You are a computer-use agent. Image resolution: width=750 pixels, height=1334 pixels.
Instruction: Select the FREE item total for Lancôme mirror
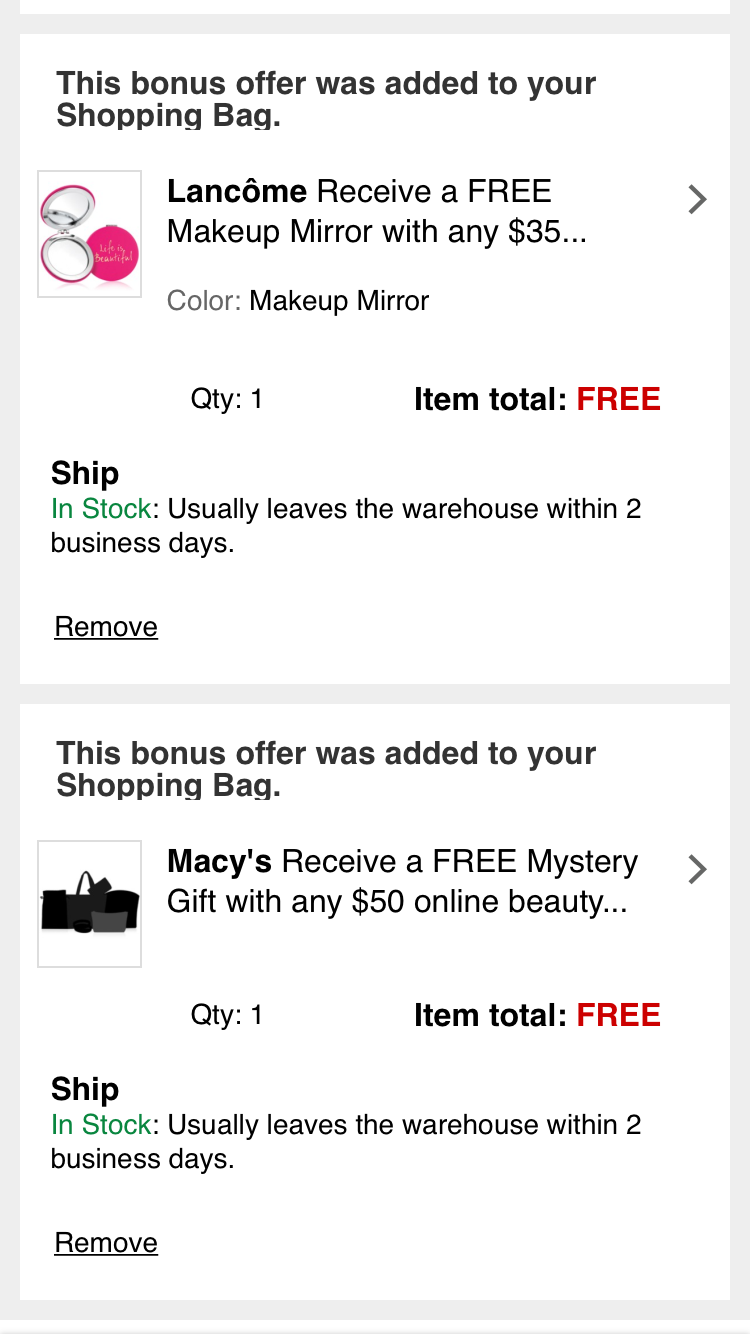pos(618,400)
